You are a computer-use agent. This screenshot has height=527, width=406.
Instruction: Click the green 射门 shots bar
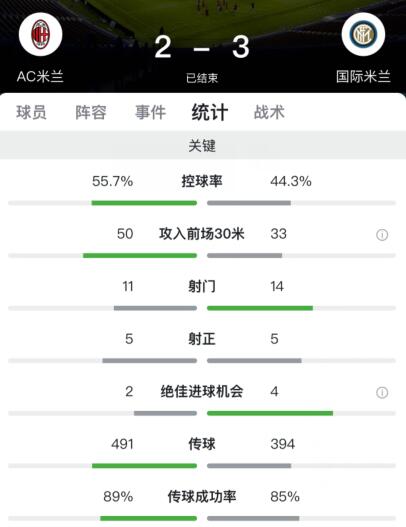[x=260, y=308]
